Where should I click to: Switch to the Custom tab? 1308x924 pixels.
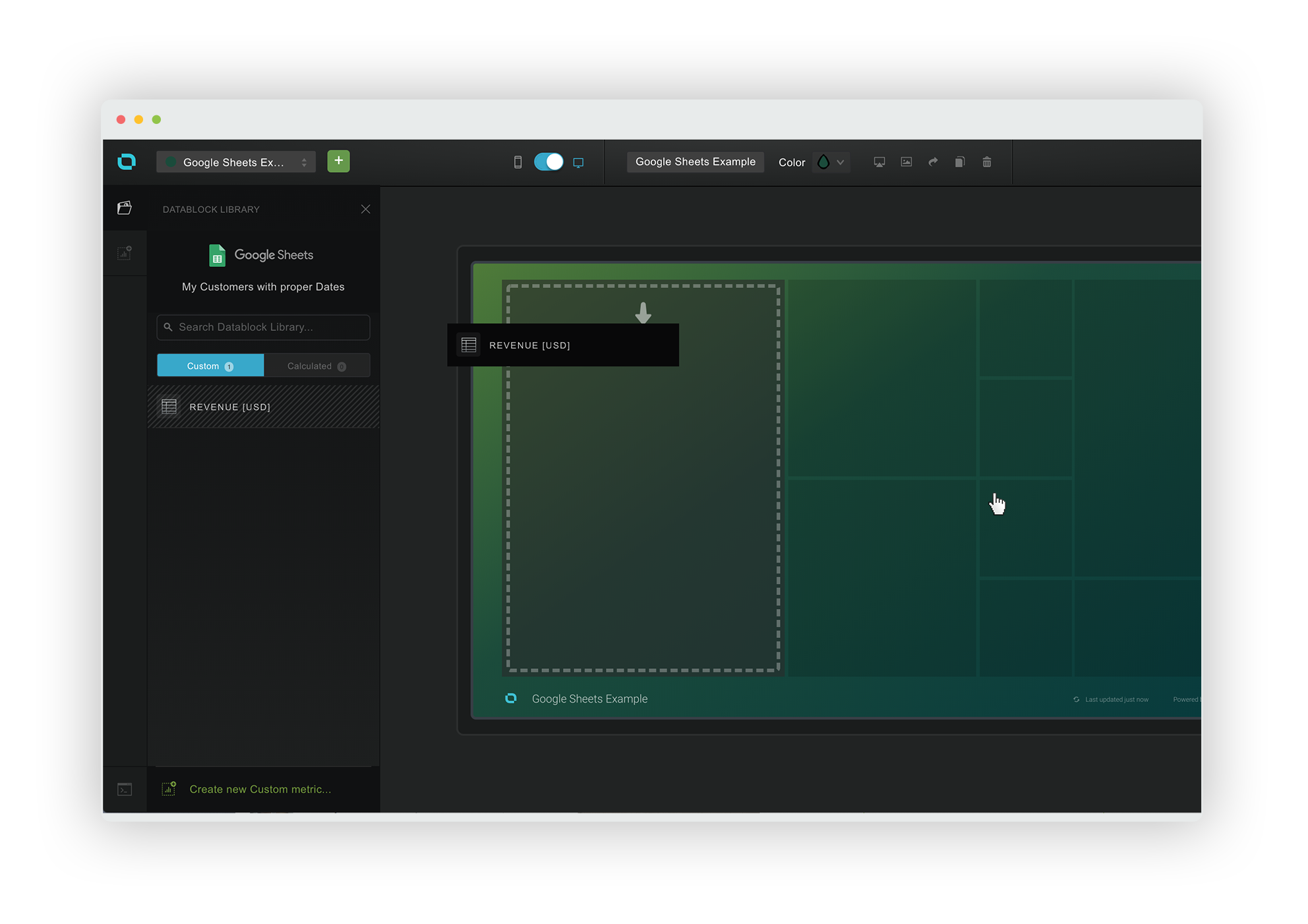210,366
